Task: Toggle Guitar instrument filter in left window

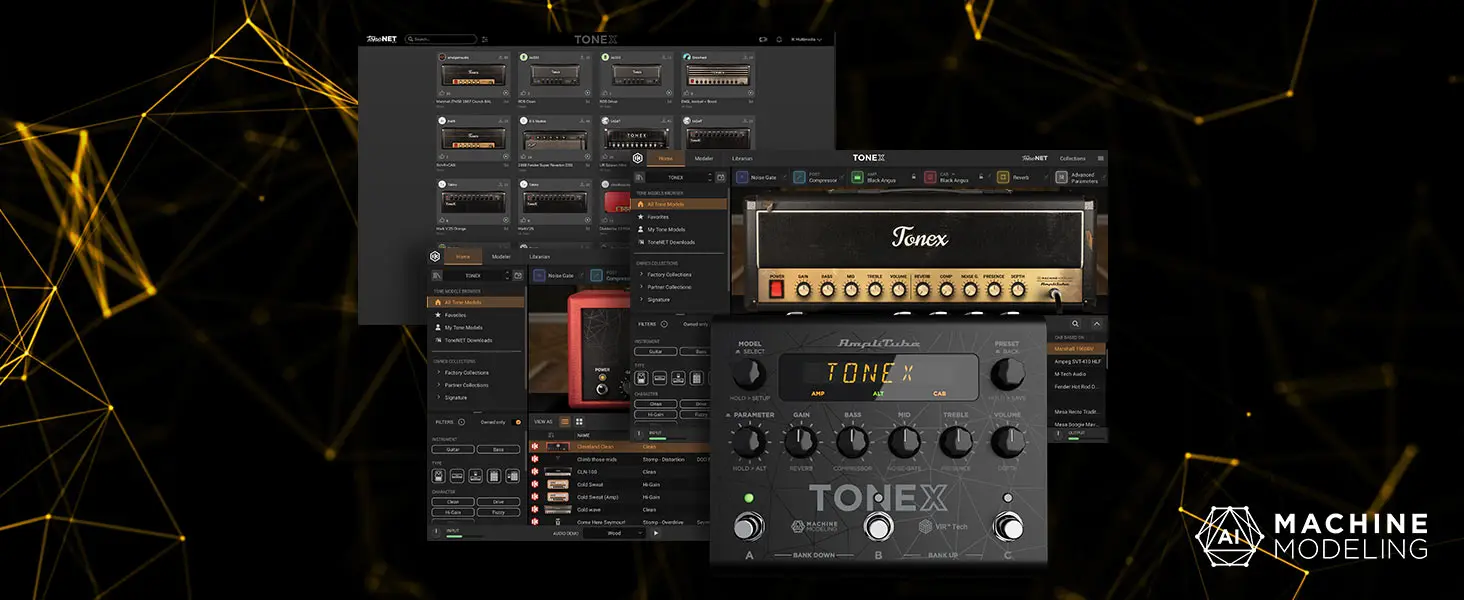Action: [453, 450]
